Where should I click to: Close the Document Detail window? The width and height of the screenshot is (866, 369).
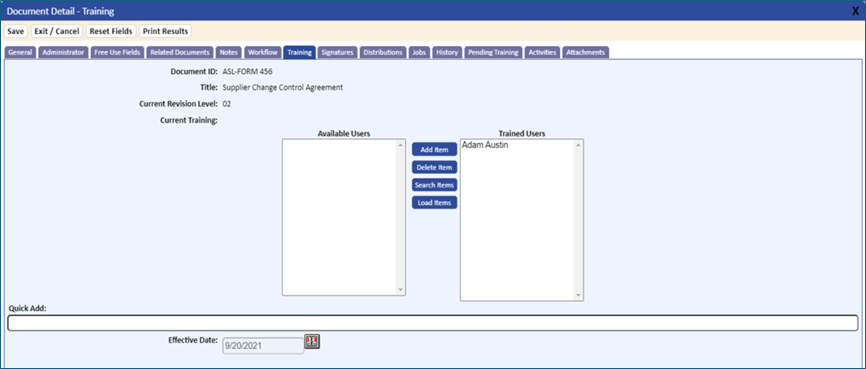(856, 11)
